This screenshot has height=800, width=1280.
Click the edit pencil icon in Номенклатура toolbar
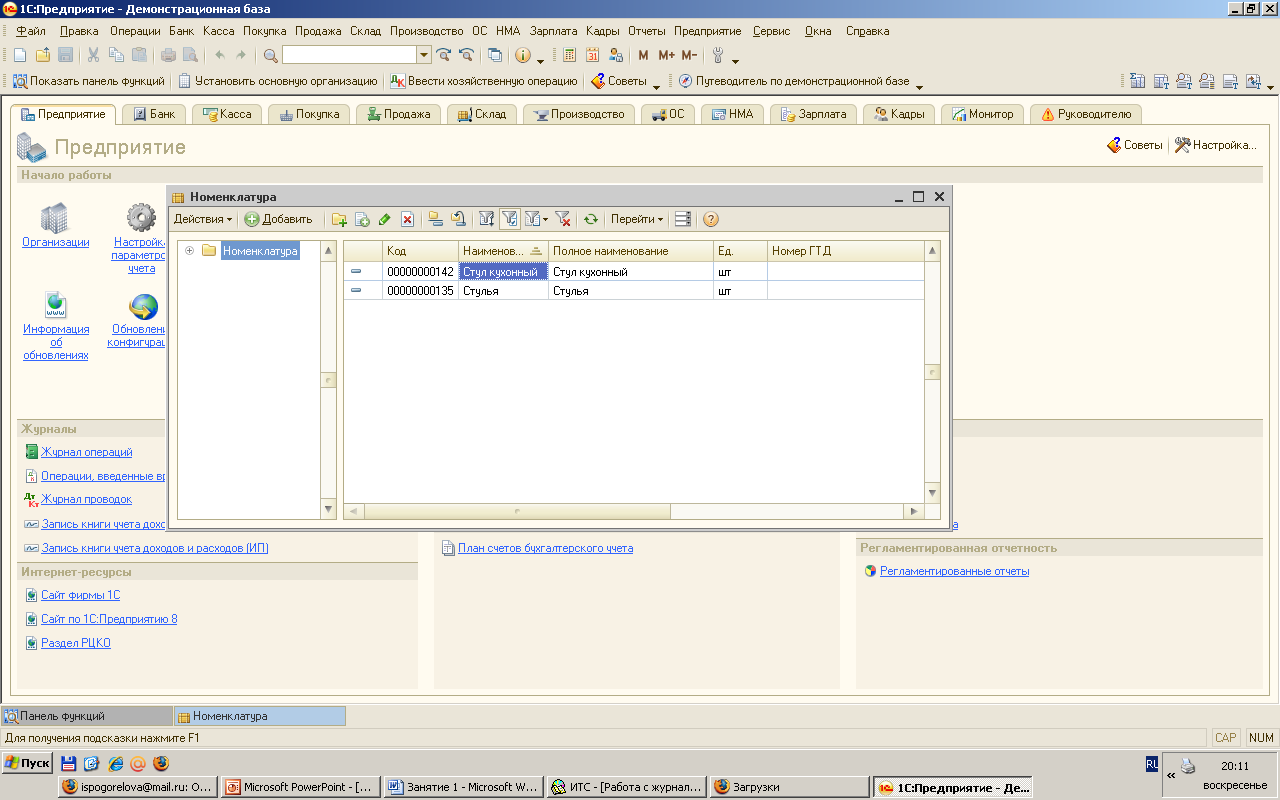(385, 219)
